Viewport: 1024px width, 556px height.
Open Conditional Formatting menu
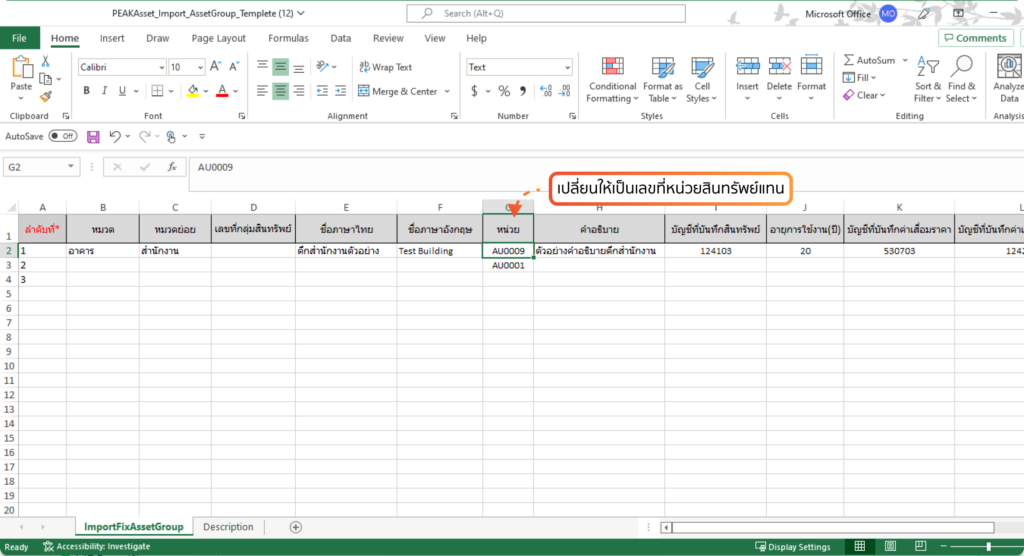coord(612,80)
